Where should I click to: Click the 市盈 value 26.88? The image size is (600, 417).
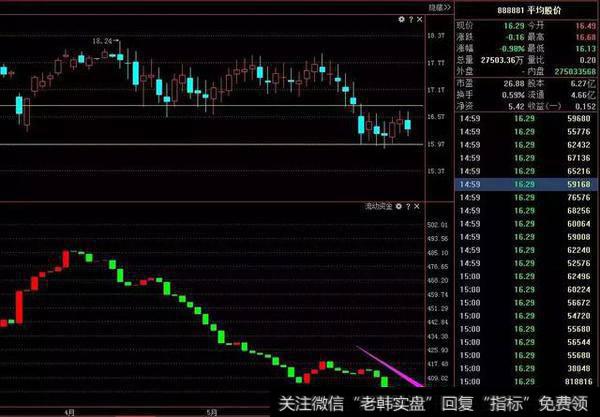[x=514, y=83]
